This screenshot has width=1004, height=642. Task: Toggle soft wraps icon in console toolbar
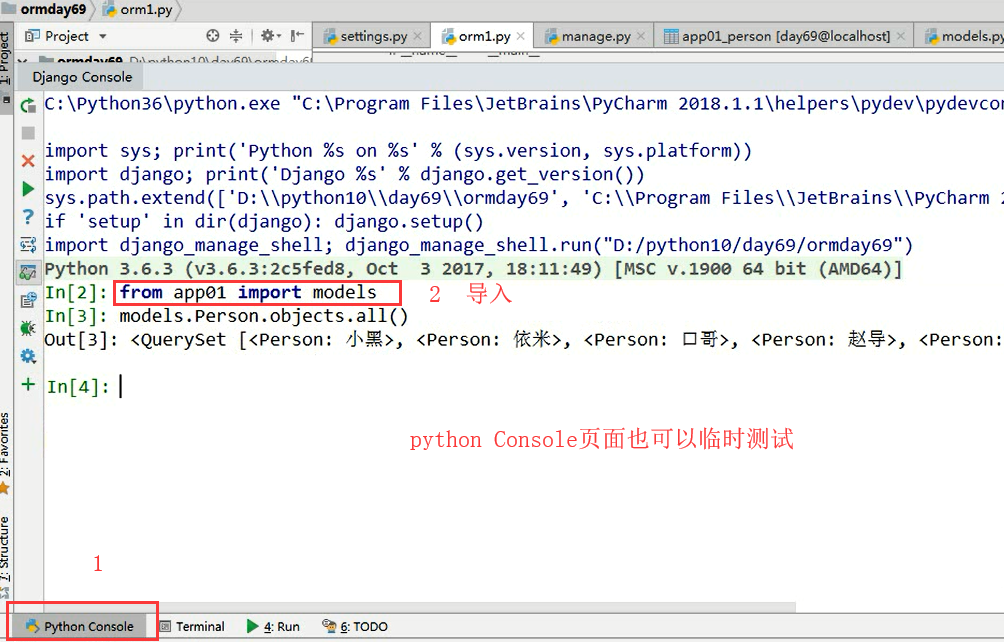point(28,245)
